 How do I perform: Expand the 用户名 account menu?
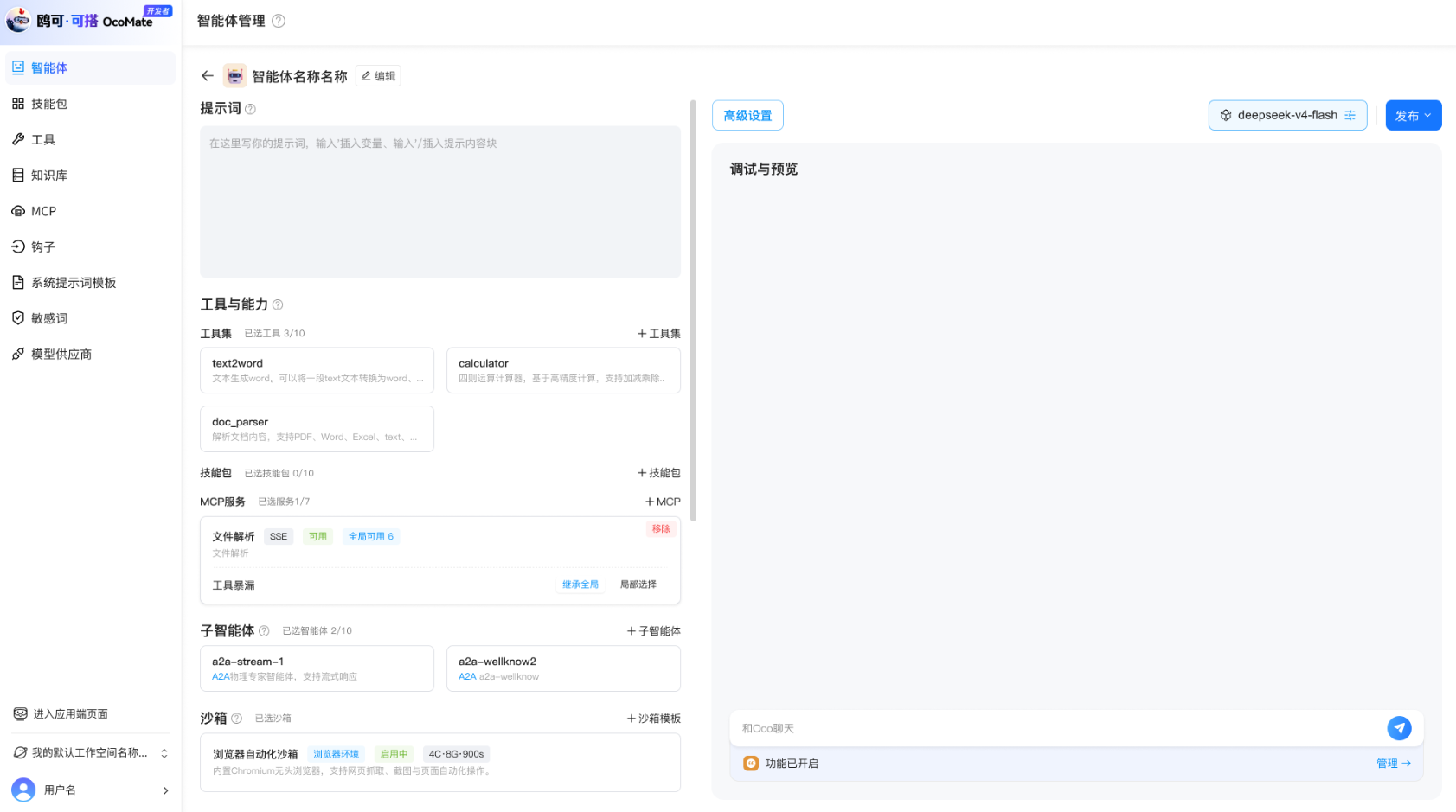pyautogui.click(x=90, y=790)
